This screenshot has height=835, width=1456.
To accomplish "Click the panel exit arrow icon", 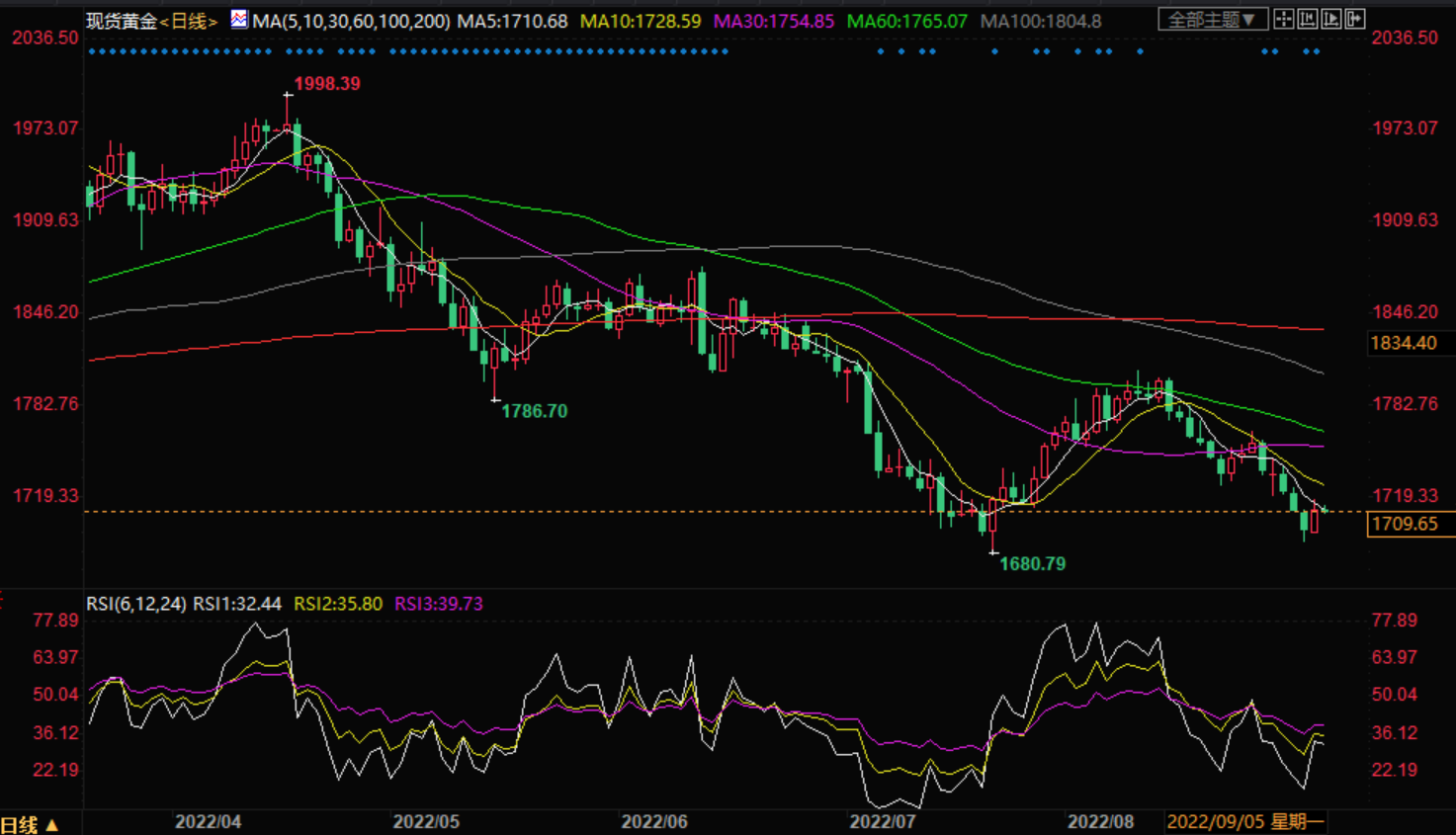I will pyautogui.click(x=1355, y=19).
